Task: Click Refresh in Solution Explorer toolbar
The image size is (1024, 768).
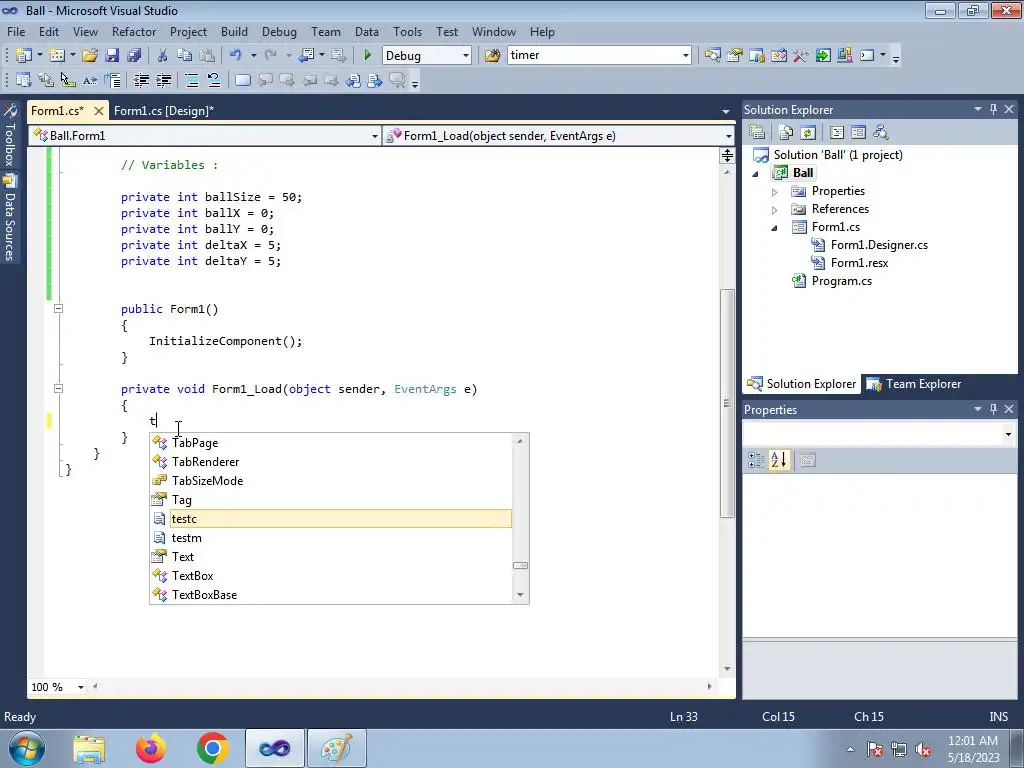Action: 808,133
